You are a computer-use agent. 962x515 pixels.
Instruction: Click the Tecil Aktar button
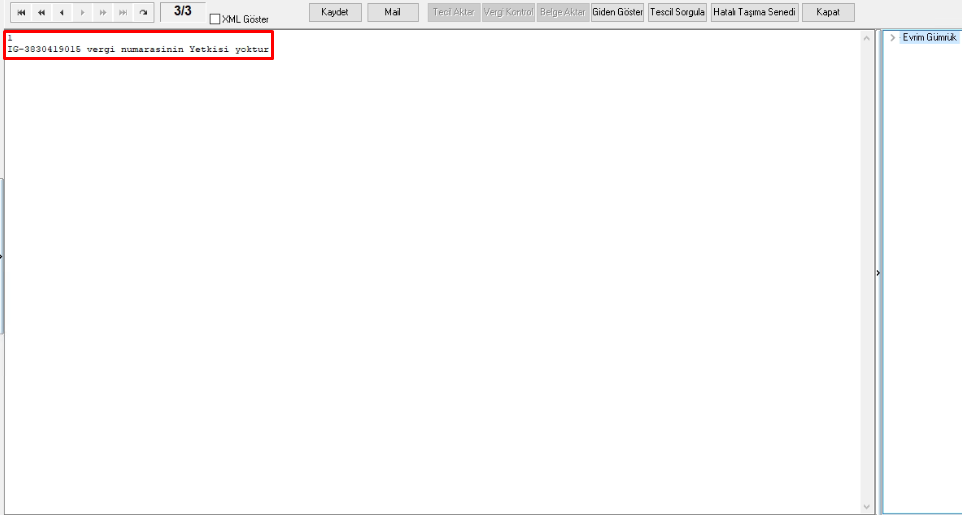tap(454, 12)
